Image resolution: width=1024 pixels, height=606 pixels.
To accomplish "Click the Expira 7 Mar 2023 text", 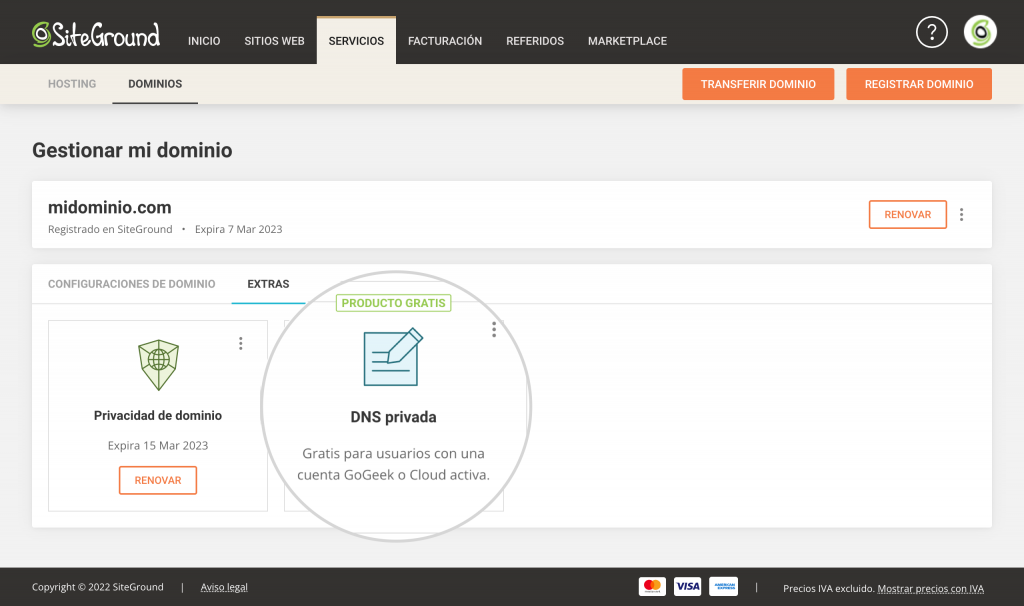I will click(x=238, y=229).
